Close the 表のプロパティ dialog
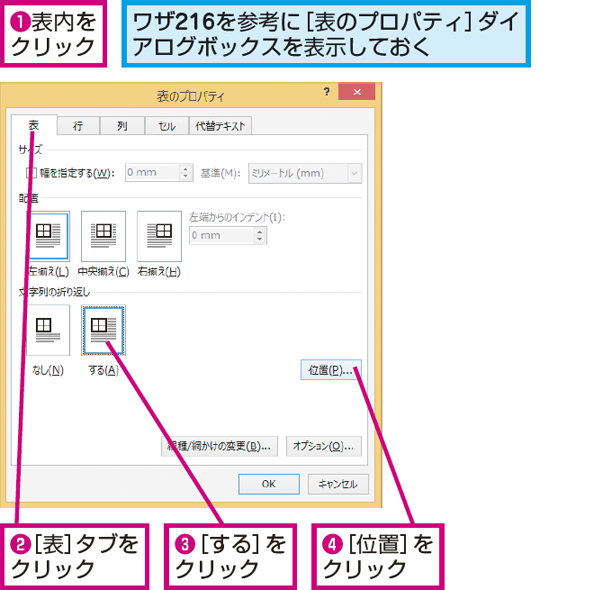The height and width of the screenshot is (590, 600). (357, 92)
